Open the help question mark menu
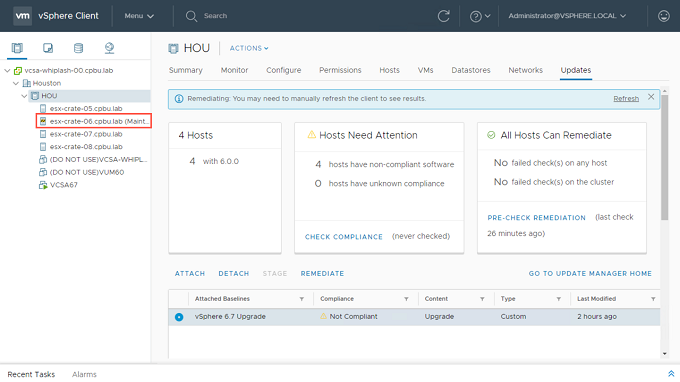 480,16
